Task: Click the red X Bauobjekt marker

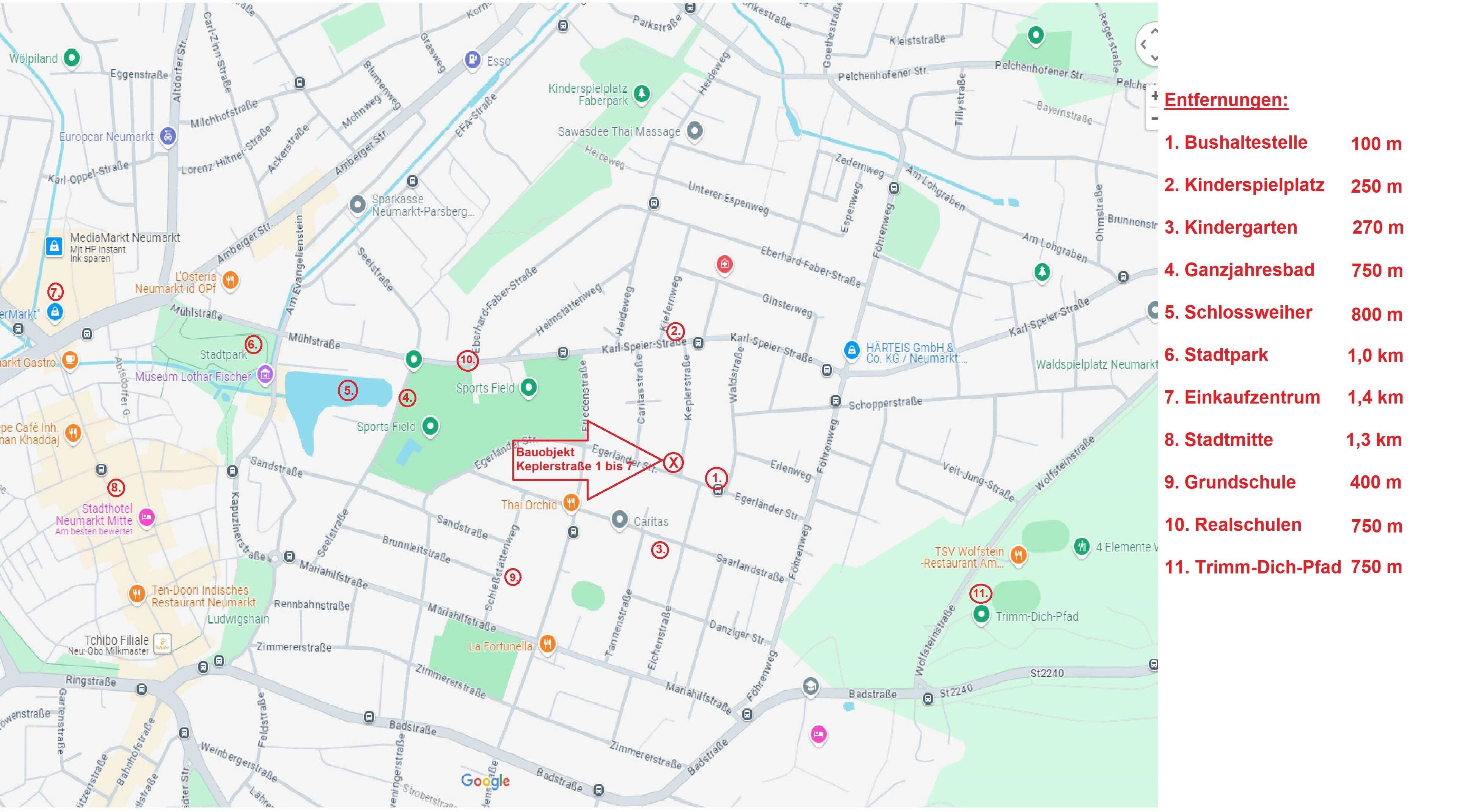Action: tap(673, 462)
